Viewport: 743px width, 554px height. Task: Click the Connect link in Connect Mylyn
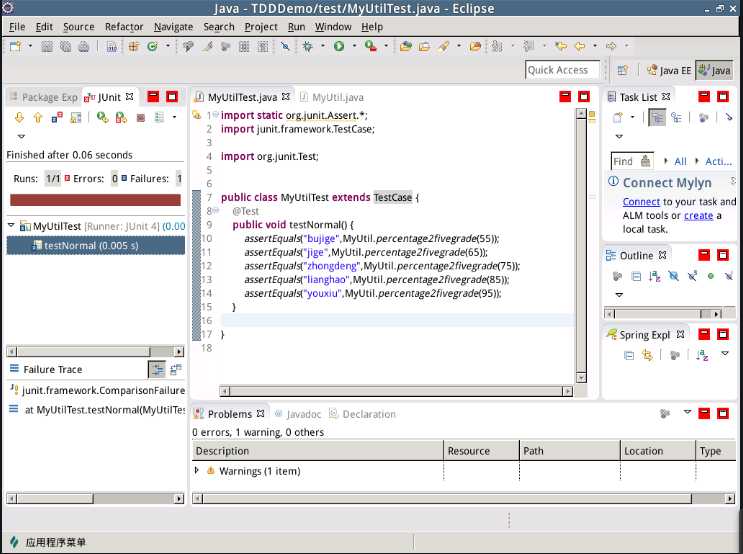tap(641, 202)
